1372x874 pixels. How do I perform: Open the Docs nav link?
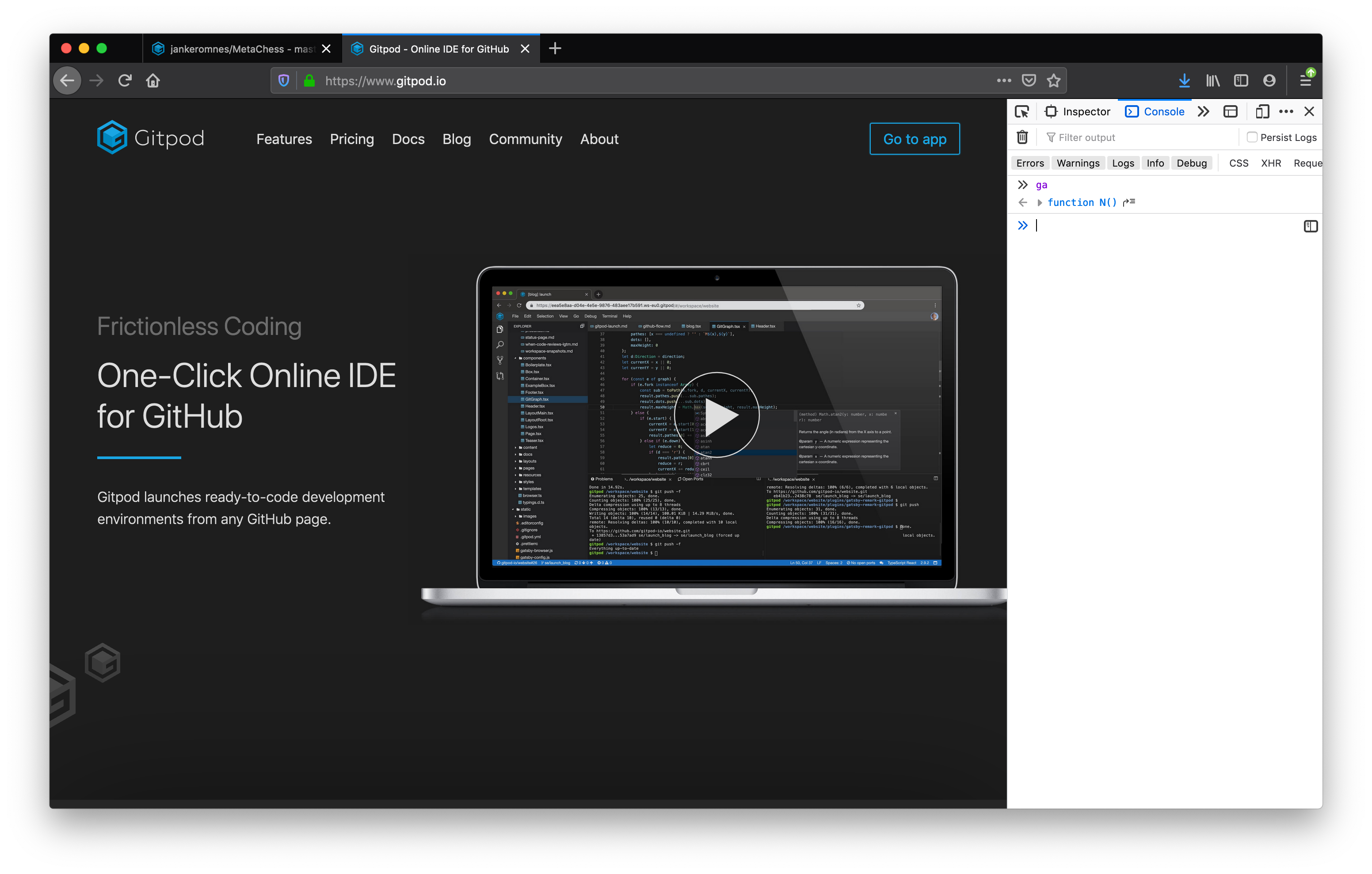coord(408,139)
